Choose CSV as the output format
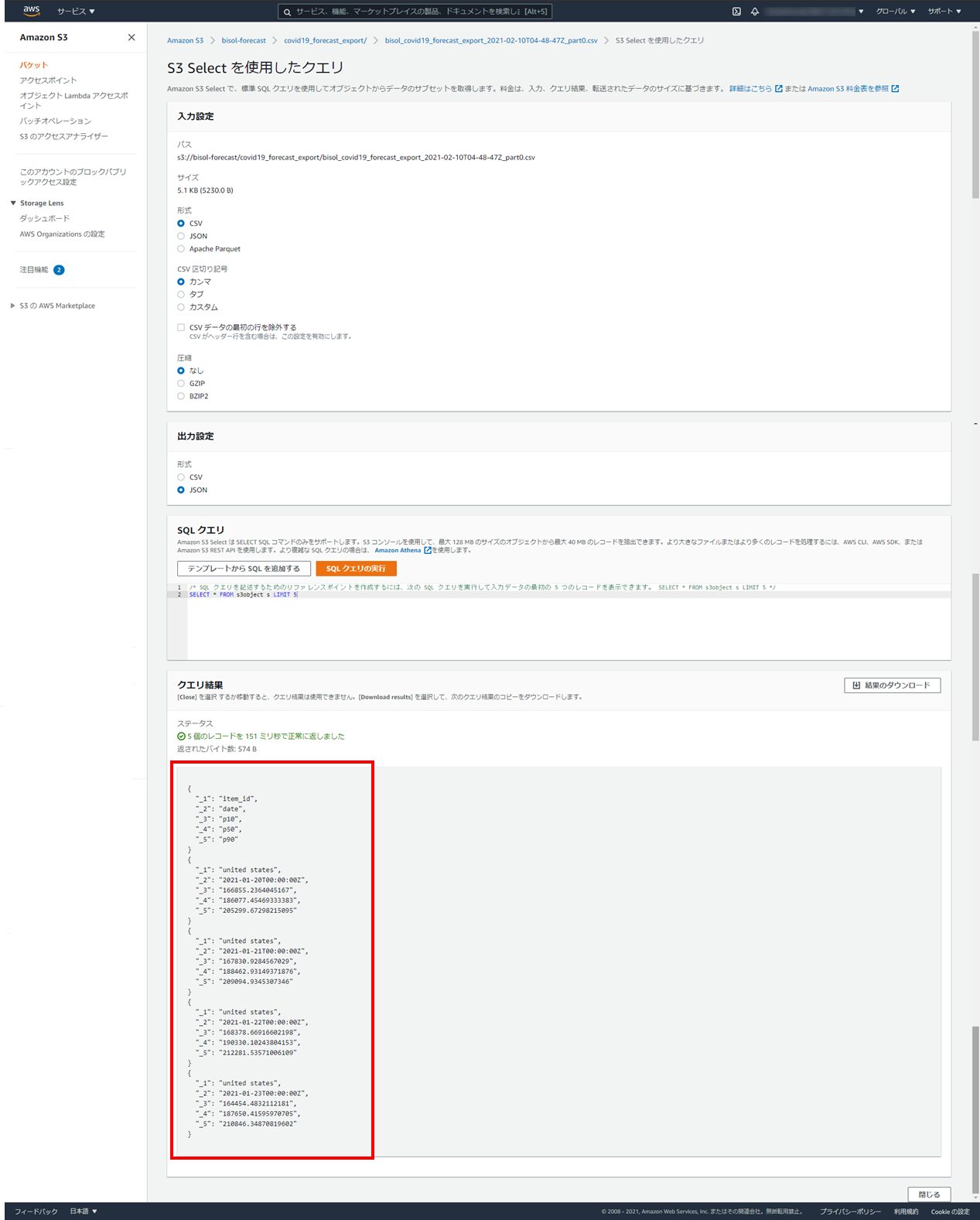This screenshot has height=1220, width=980. (181, 477)
